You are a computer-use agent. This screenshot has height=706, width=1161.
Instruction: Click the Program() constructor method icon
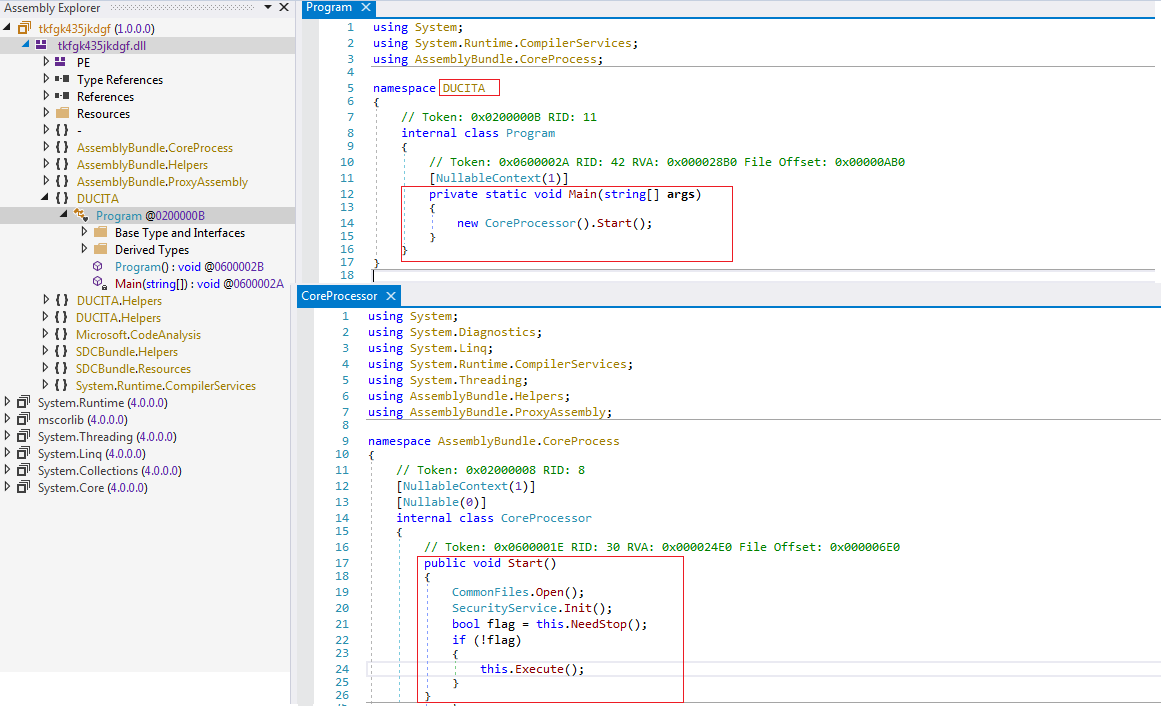coord(98,266)
